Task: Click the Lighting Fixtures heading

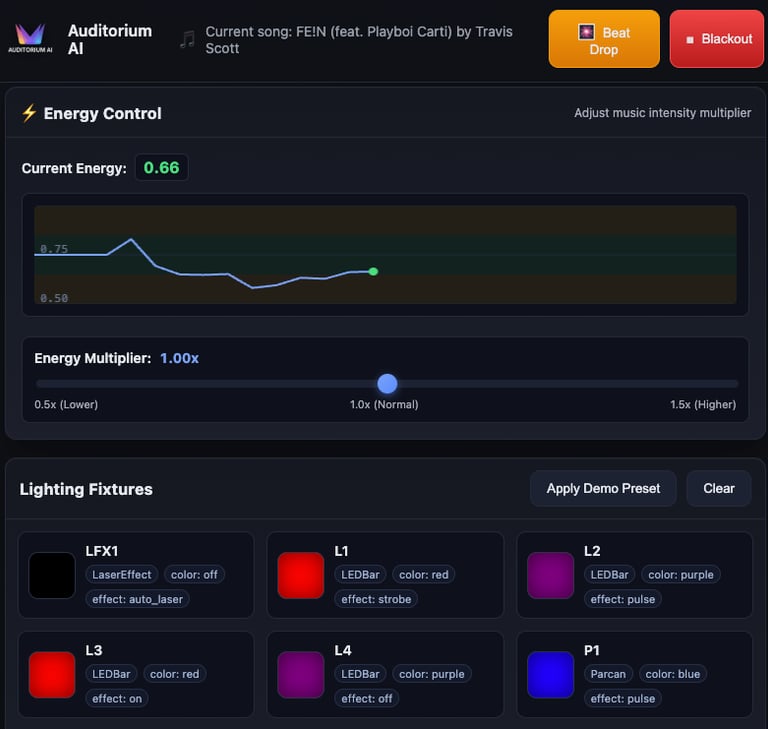Action: click(86, 489)
